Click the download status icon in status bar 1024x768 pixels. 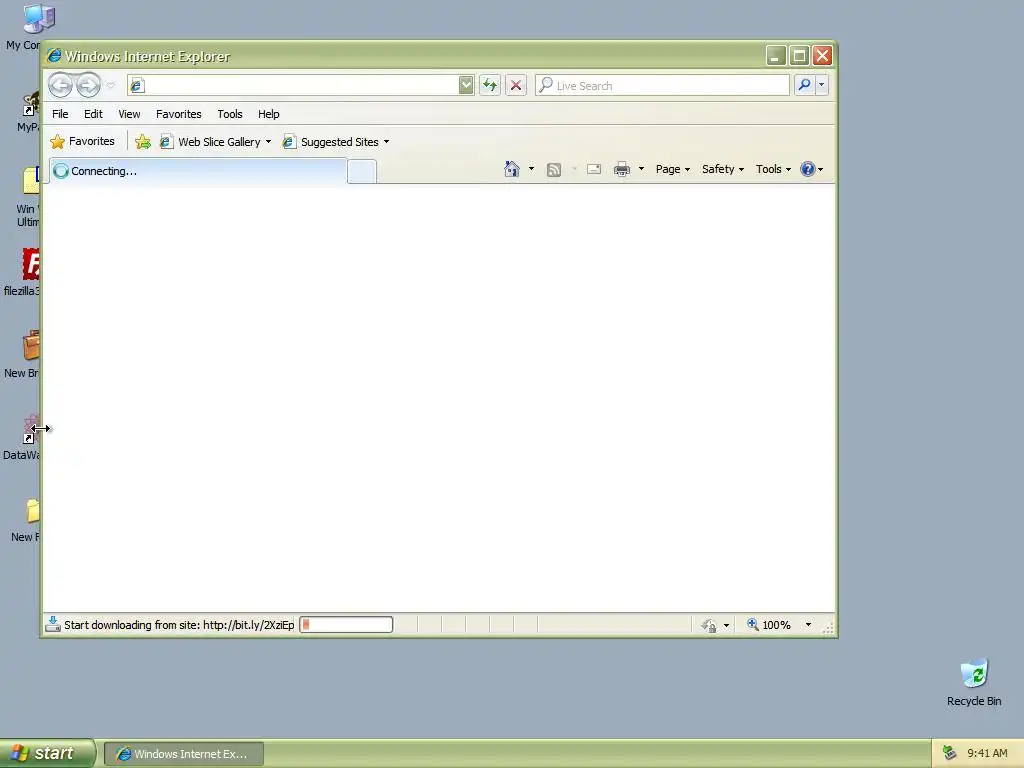(x=53, y=624)
